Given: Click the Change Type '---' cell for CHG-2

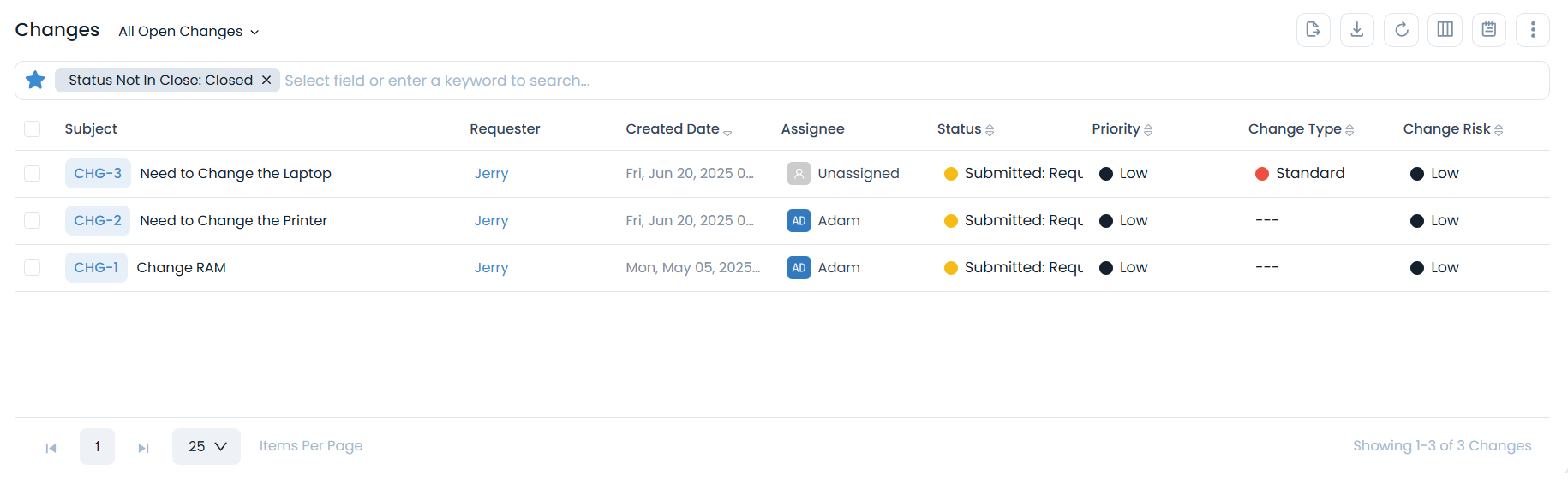Looking at the screenshot, I should (1267, 221).
